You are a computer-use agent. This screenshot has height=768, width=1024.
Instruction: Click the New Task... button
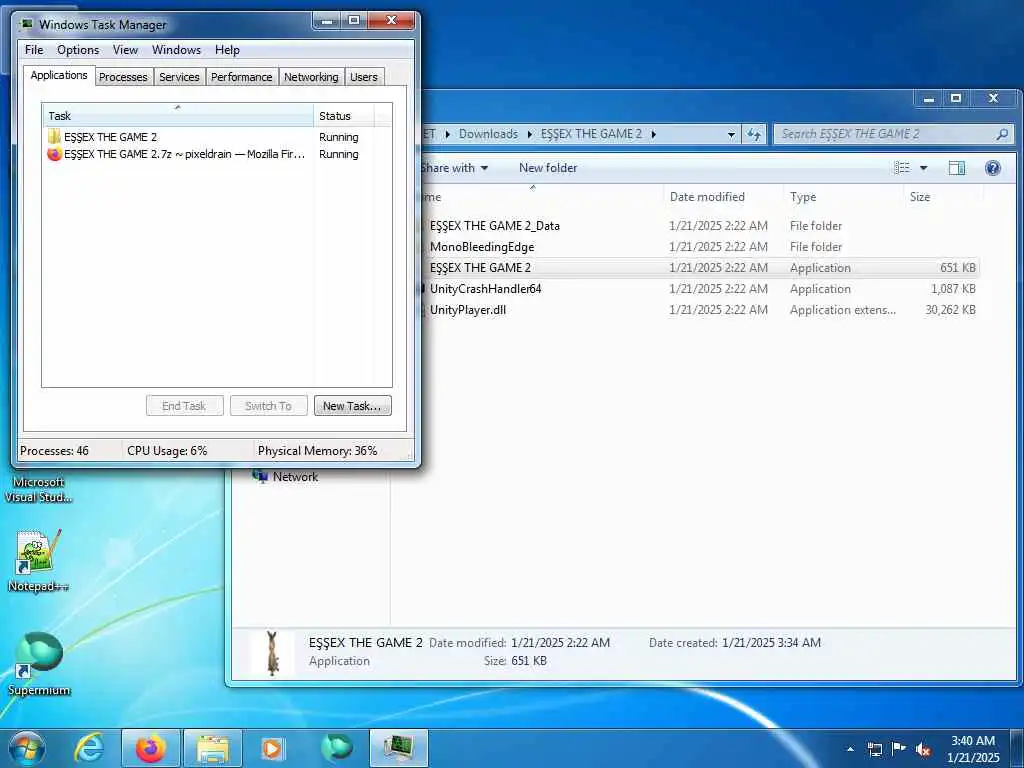pyautogui.click(x=353, y=406)
